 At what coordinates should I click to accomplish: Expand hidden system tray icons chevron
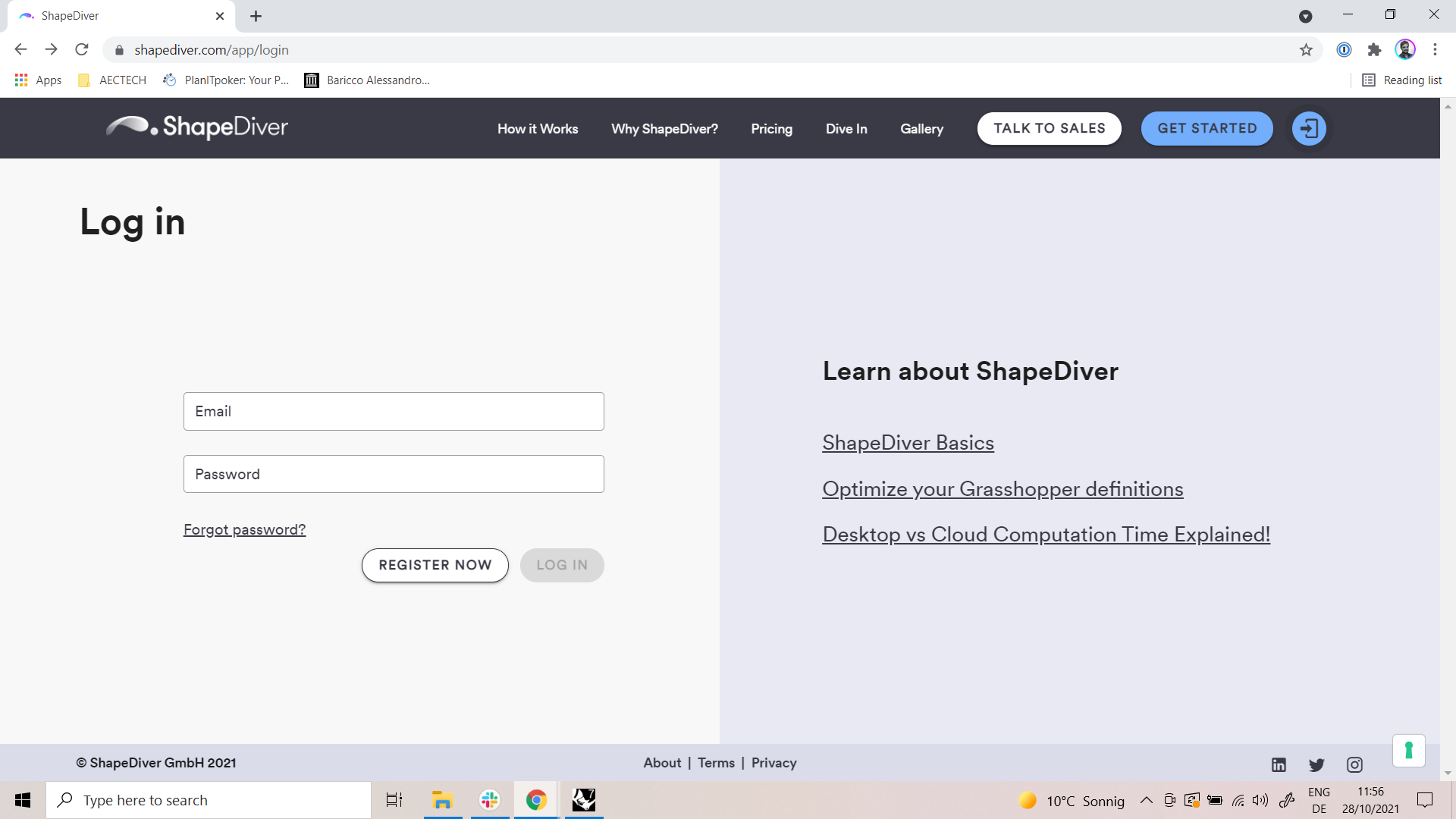pos(1146,801)
